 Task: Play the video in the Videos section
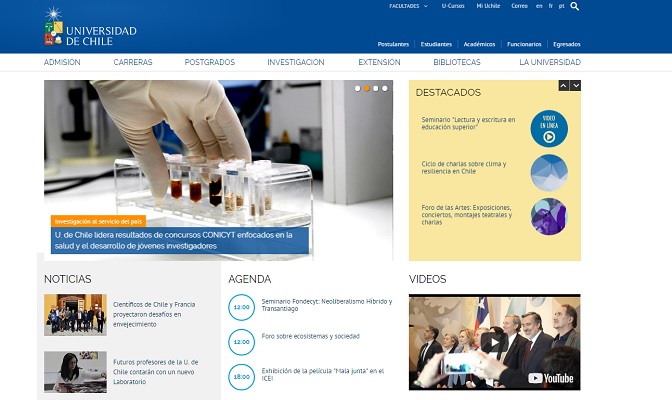[x=494, y=342]
